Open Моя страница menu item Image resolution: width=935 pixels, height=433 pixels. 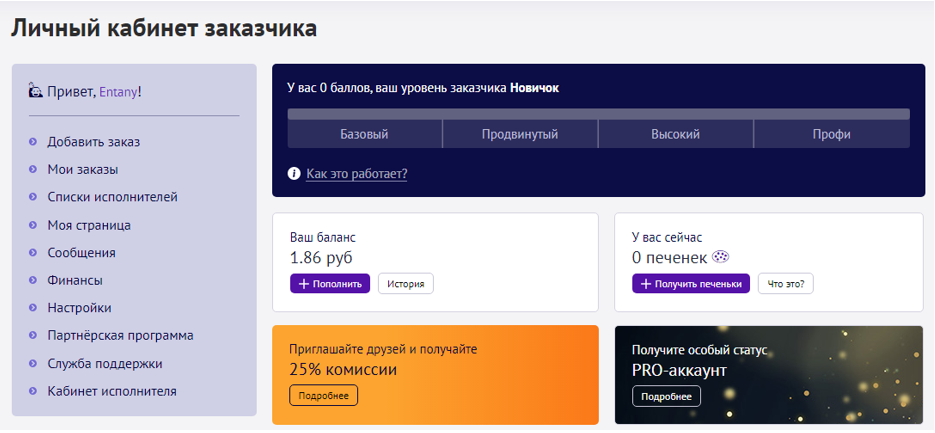(89, 225)
